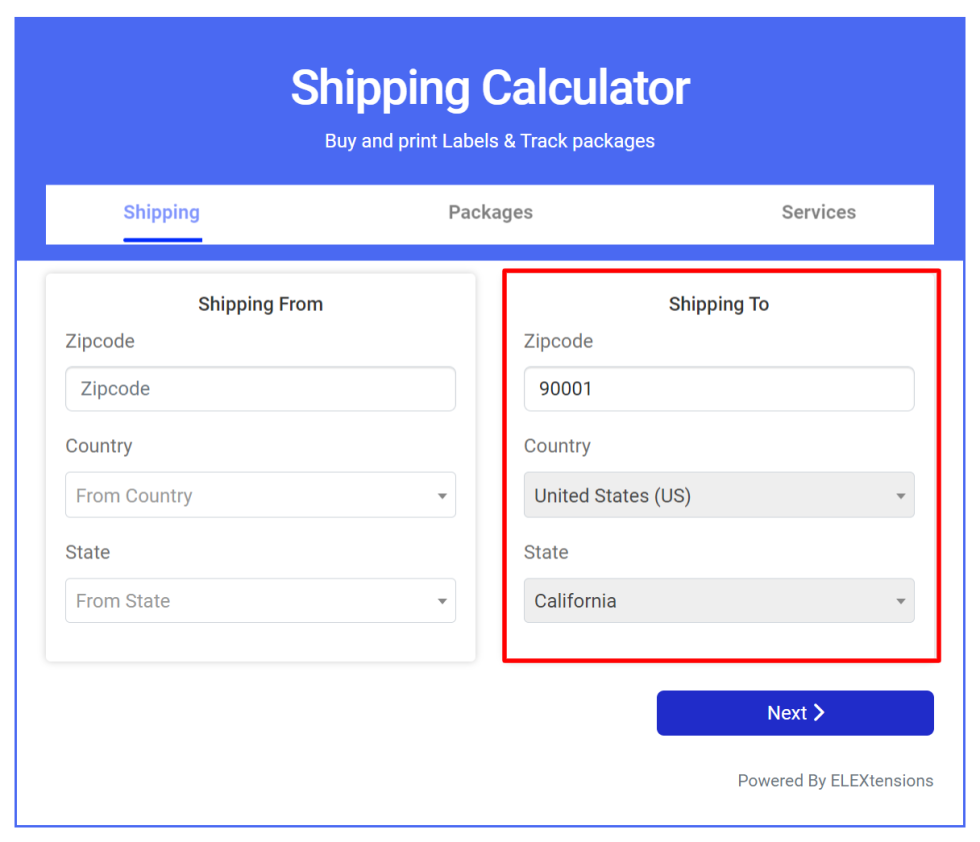The width and height of the screenshot is (980, 842).
Task: Click the chevron icon on the Next button
Action: coord(819,713)
